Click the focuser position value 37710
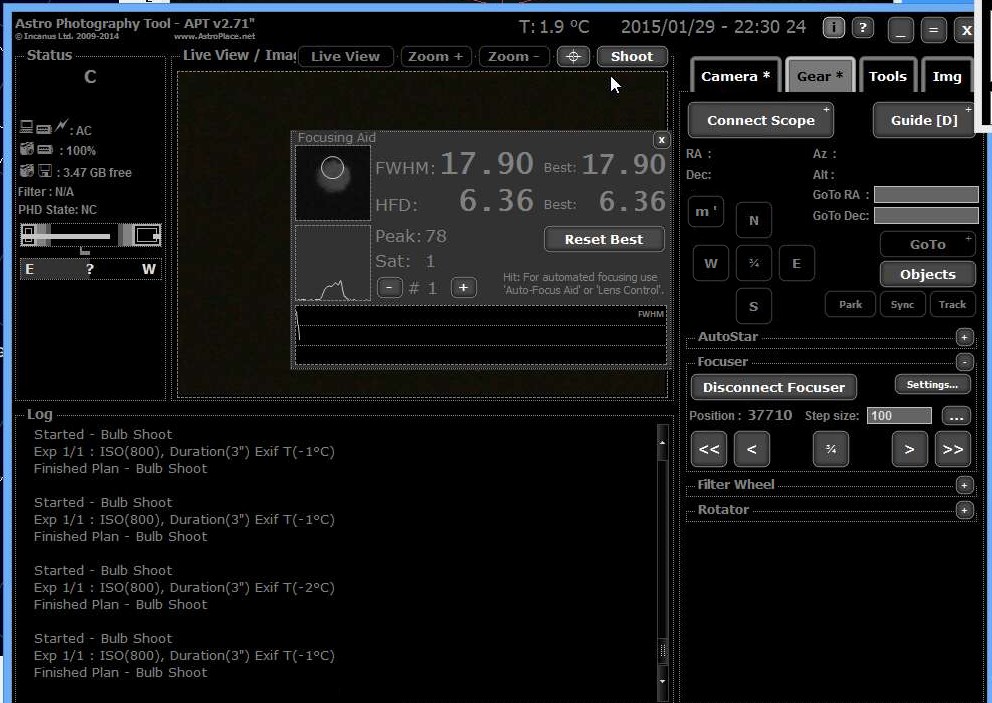The image size is (992, 703). coord(769,415)
